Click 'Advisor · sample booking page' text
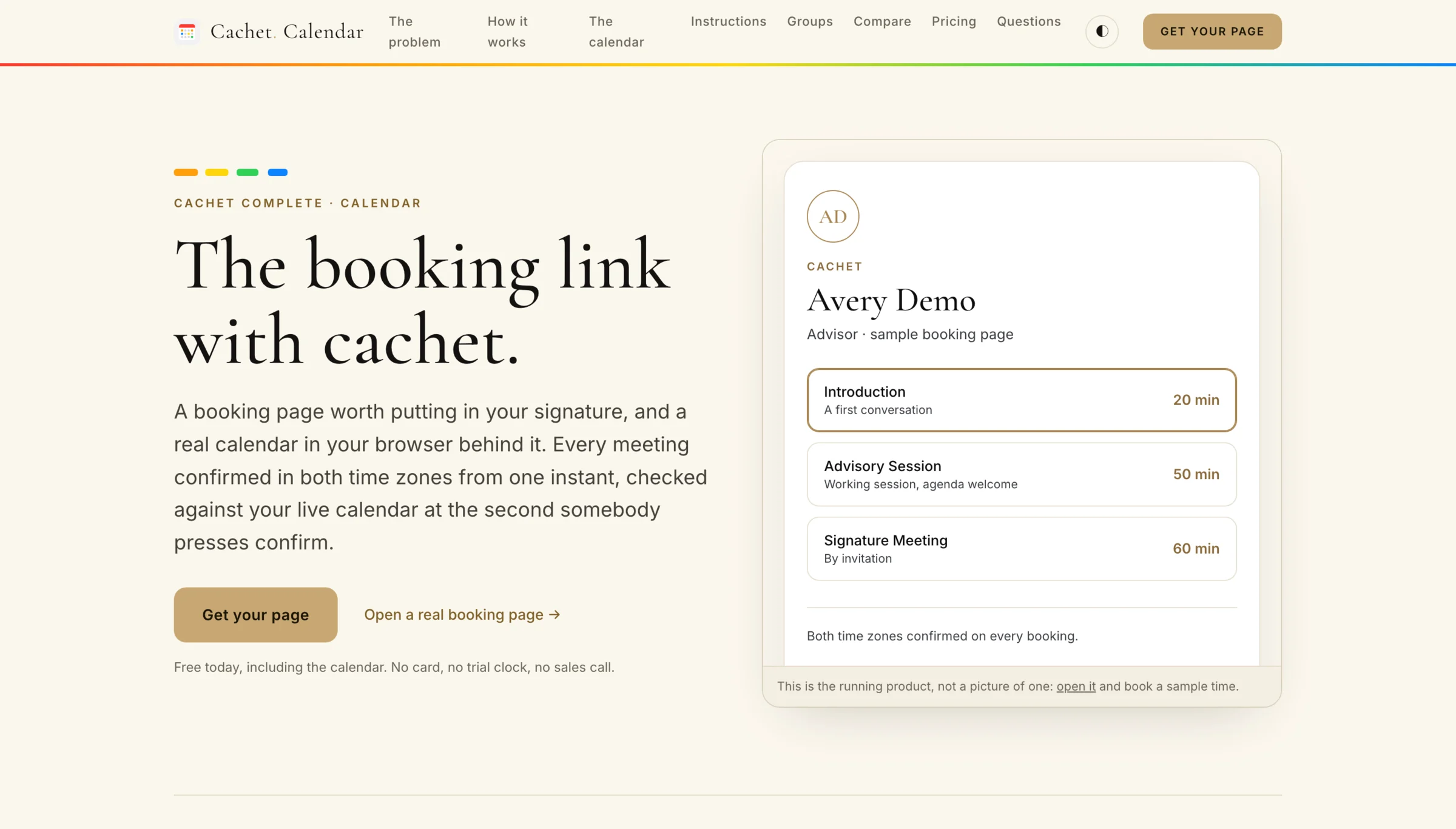 (x=909, y=334)
